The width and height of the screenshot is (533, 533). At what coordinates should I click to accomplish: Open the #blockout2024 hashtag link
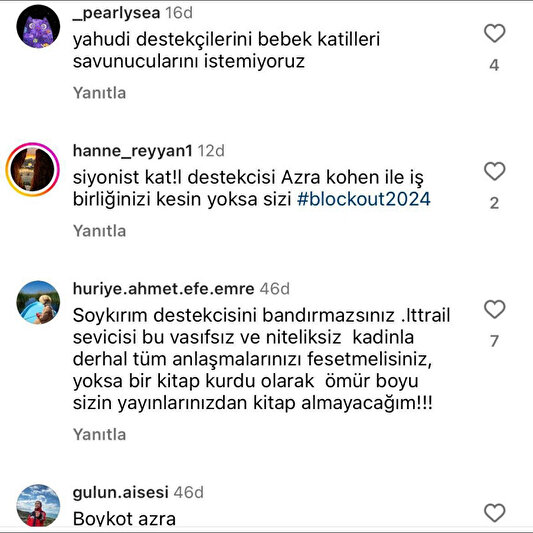[364, 199]
